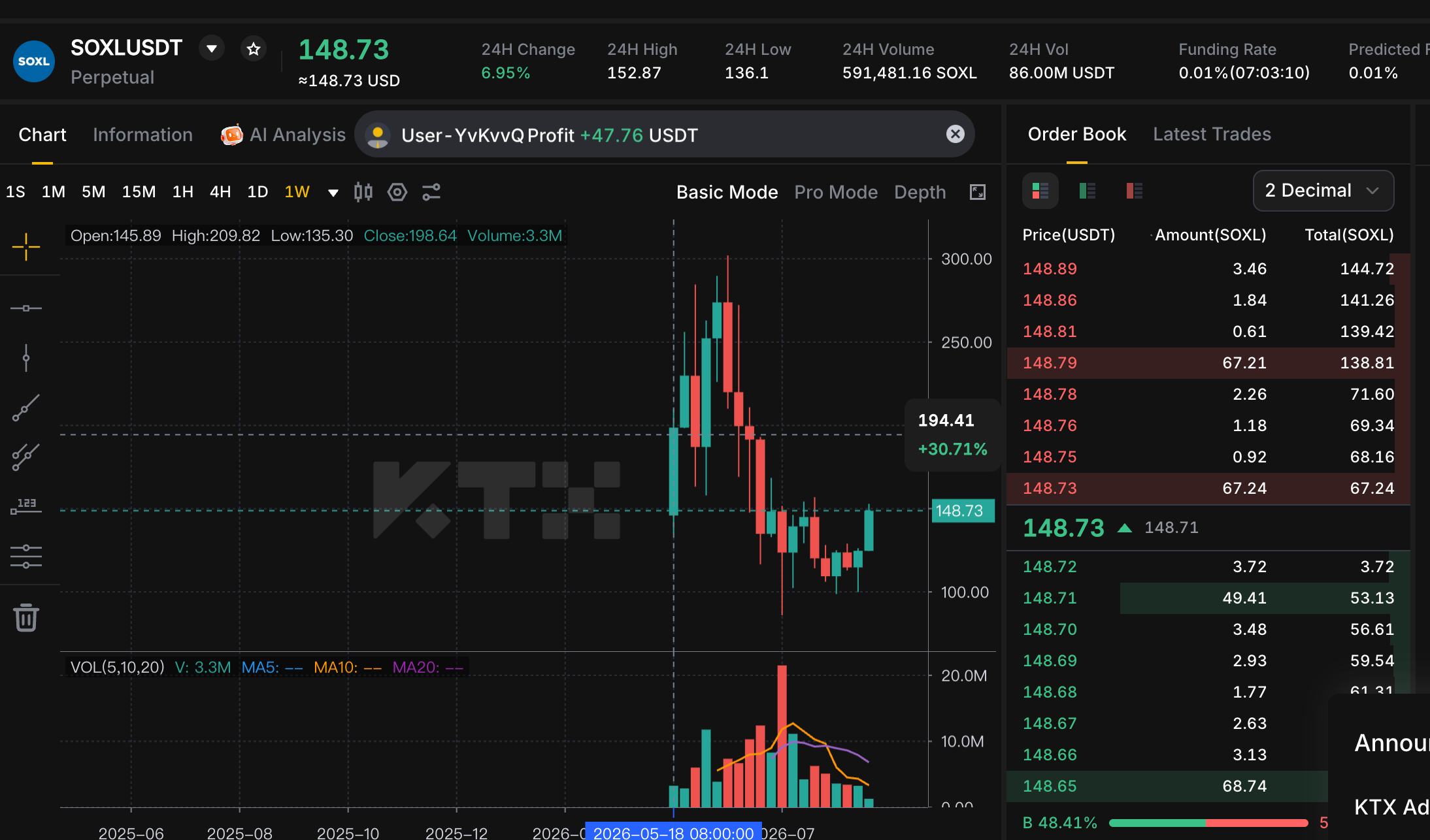Viewport: 1430px width, 840px height.
Task: Show the Depth chart
Action: tap(920, 192)
